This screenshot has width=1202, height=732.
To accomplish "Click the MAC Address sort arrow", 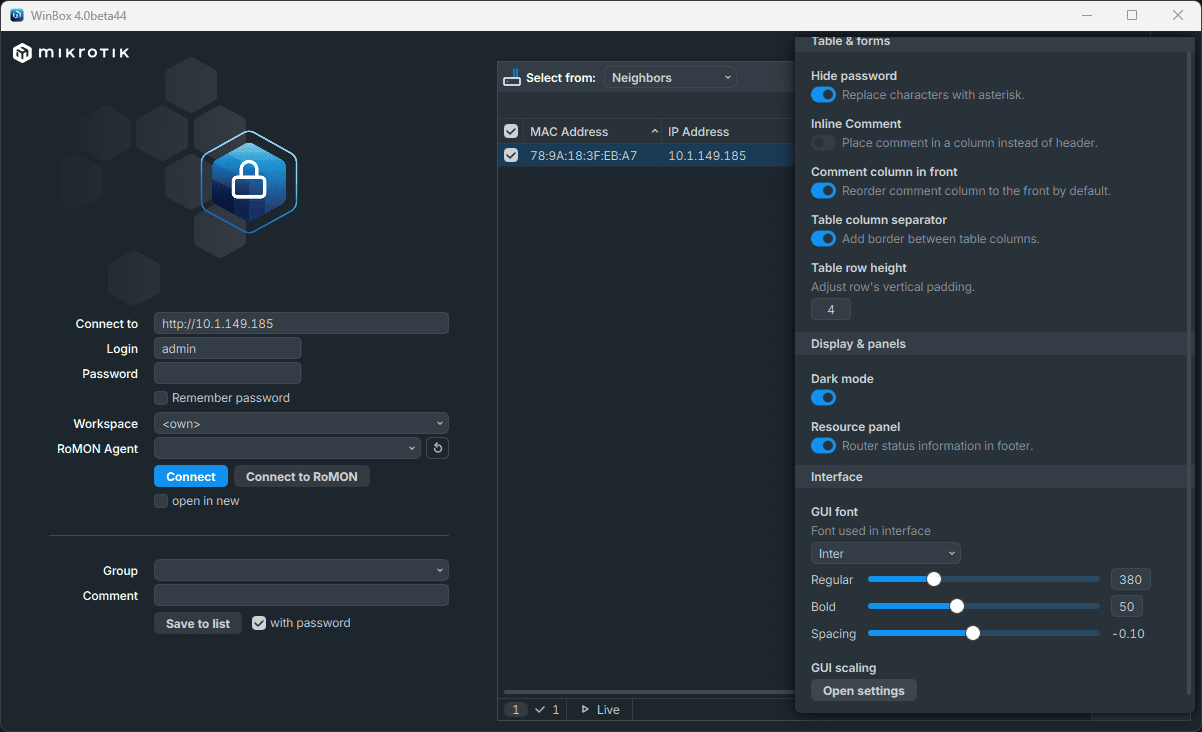I will point(654,132).
